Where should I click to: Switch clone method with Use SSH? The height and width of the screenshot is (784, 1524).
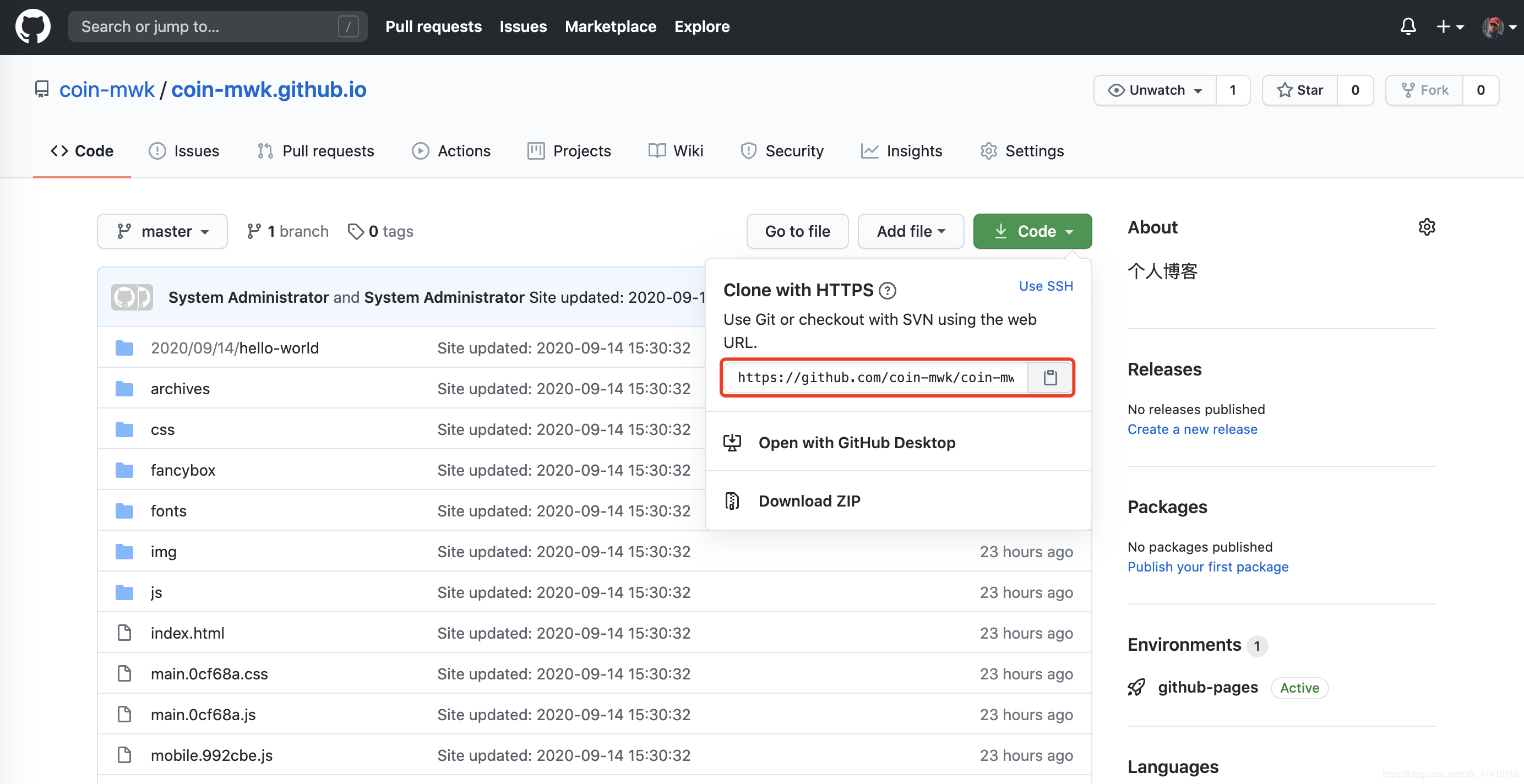pos(1046,286)
